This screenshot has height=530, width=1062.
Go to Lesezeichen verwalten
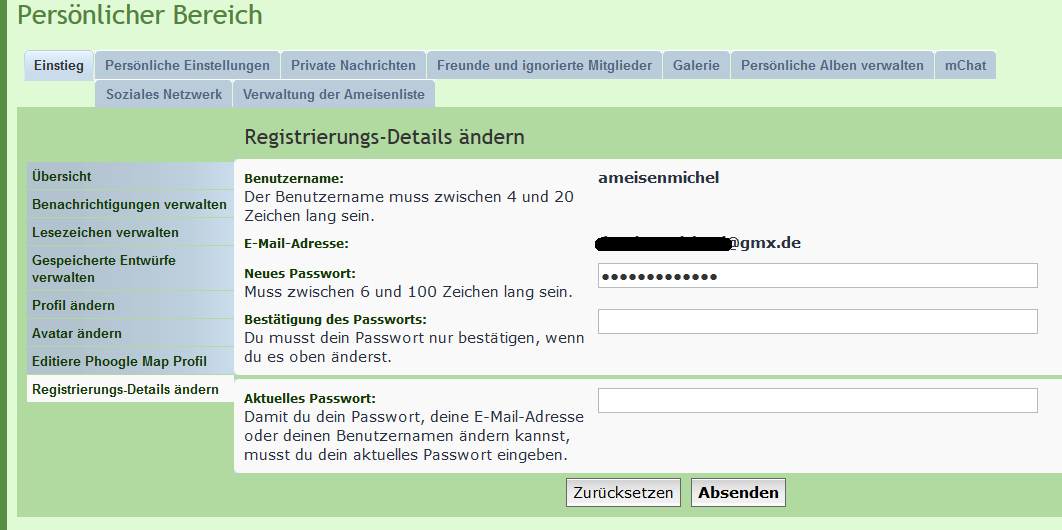pyautogui.click(x=105, y=232)
